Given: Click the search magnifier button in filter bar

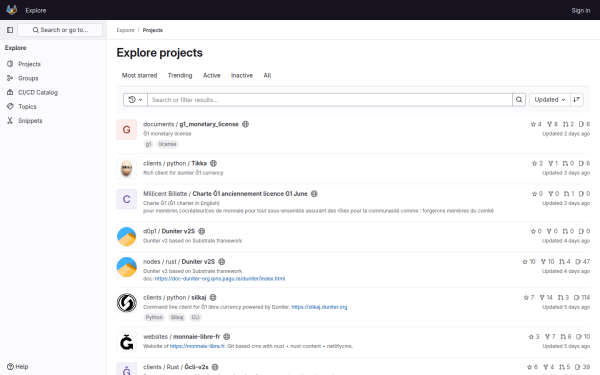Looking at the screenshot, I should point(519,100).
